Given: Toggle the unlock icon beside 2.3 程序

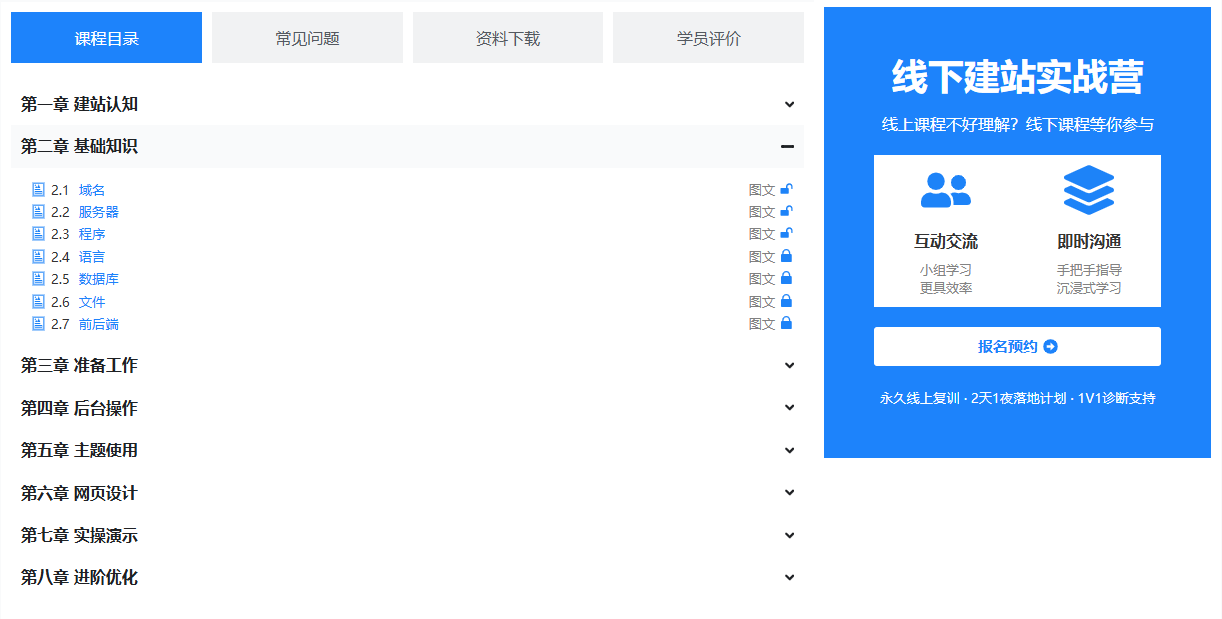Looking at the screenshot, I should pyautogui.click(x=786, y=233).
